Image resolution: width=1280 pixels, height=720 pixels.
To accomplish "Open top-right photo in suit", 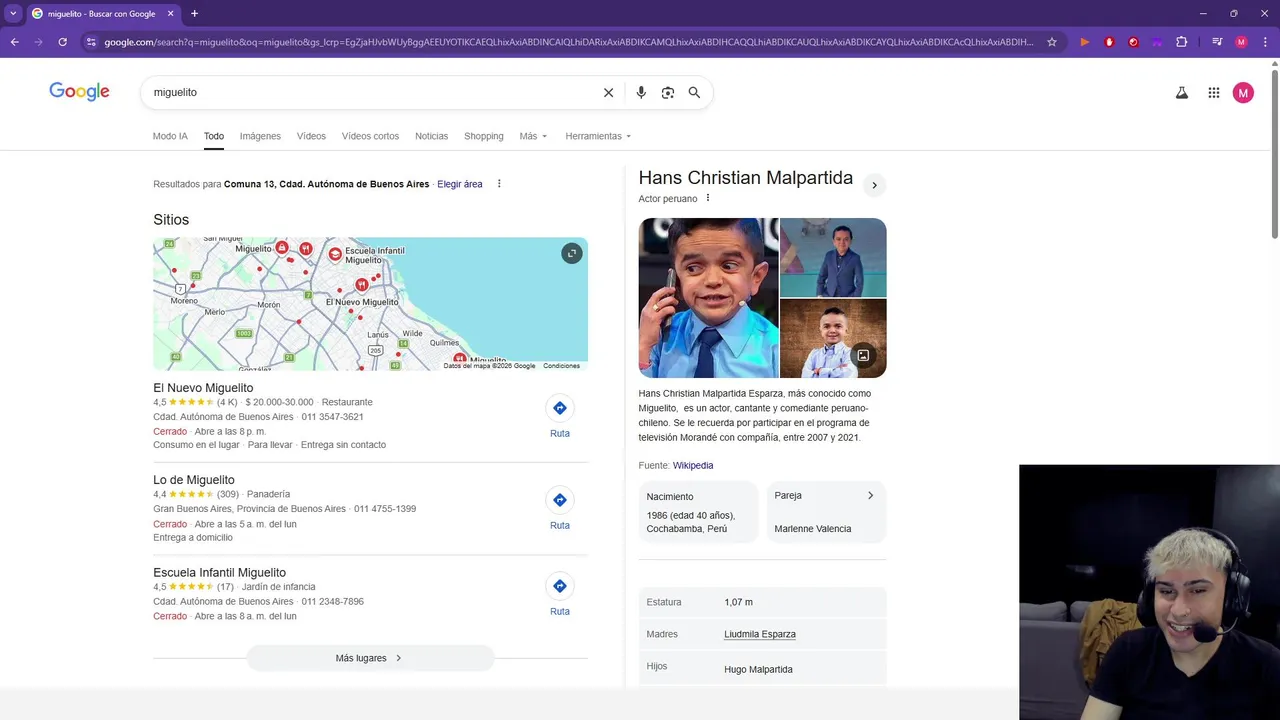I will point(833,257).
